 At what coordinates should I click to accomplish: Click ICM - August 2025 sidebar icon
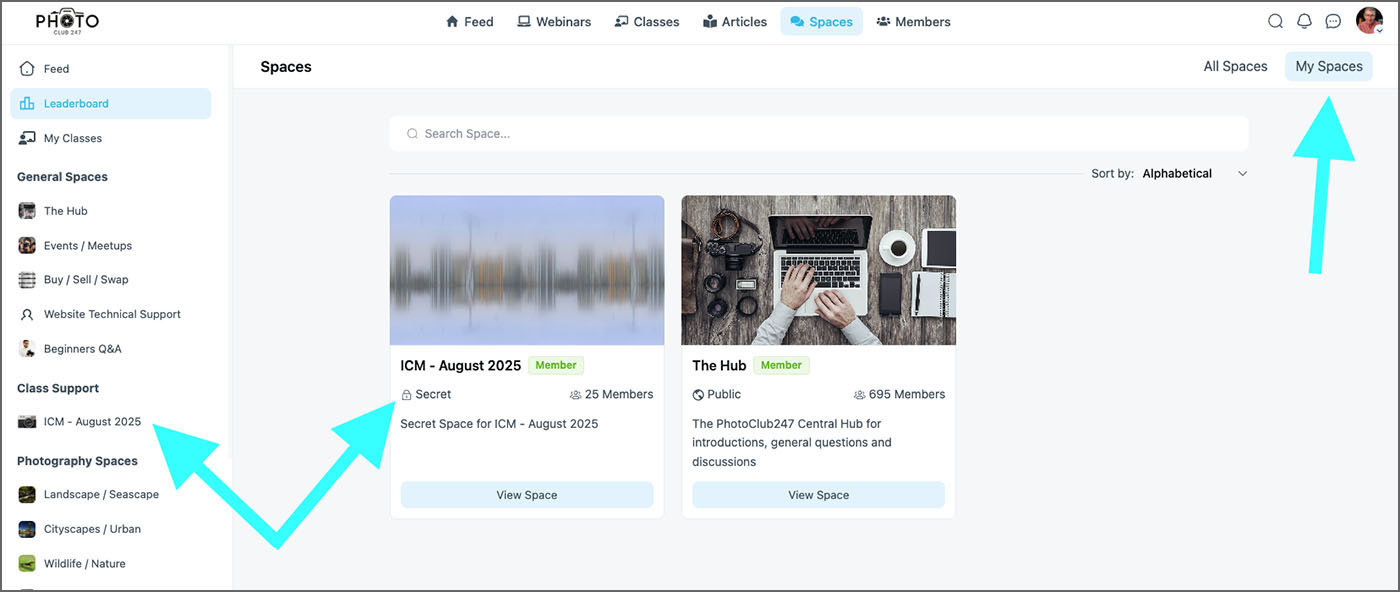coord(27,422)
